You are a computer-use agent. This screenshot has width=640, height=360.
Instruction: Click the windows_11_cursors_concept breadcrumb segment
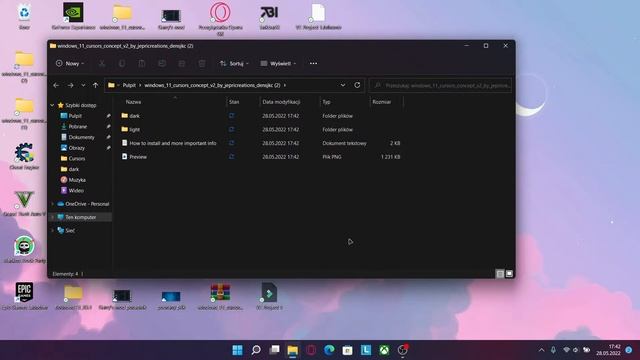(x=212, y=85)
